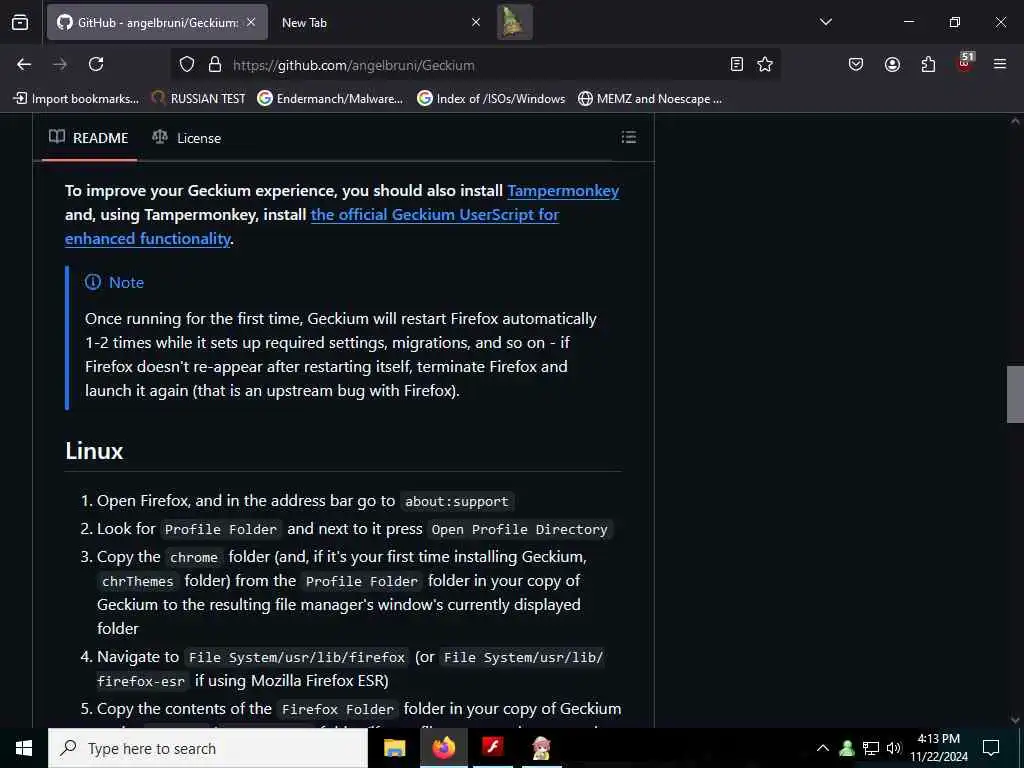Screen dimensions: 1024x768
Task: Select the GitHub angelbruni/Geckium tab
Action: click(157, 22)
